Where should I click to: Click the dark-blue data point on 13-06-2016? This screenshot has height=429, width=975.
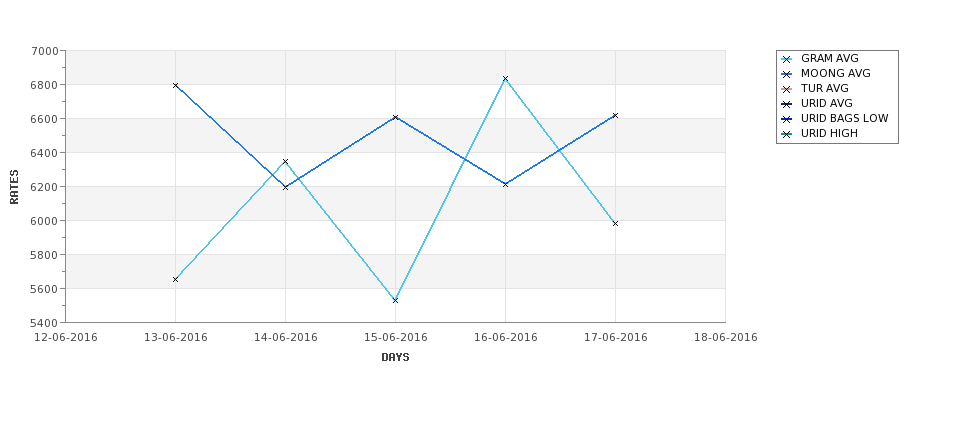pyautogui.click(x=175, y=85)
